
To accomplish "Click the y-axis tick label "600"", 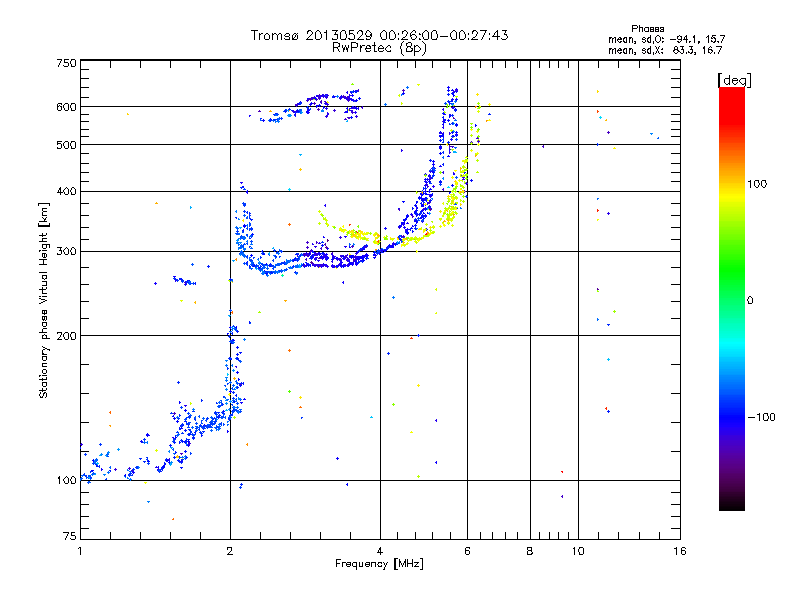I will (x=66, y=107).
